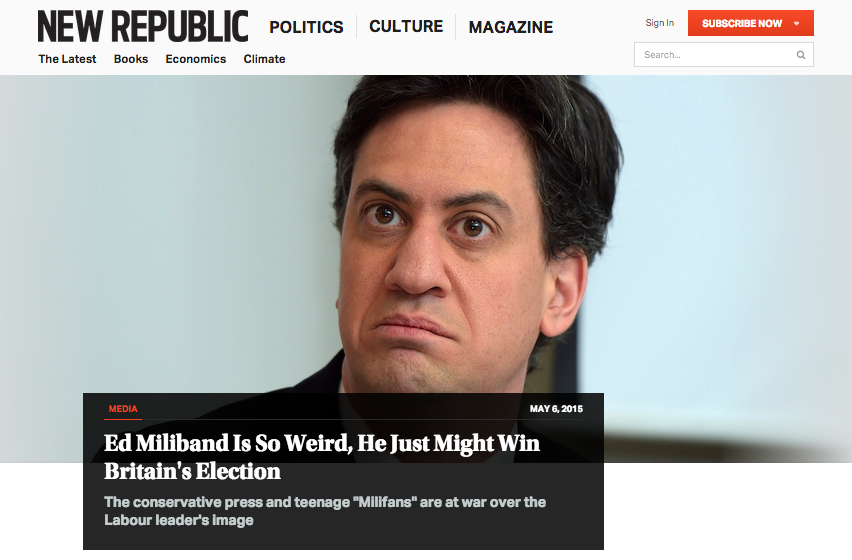Open the Politics section
This screenshot has width=852, height=560.
306,27
